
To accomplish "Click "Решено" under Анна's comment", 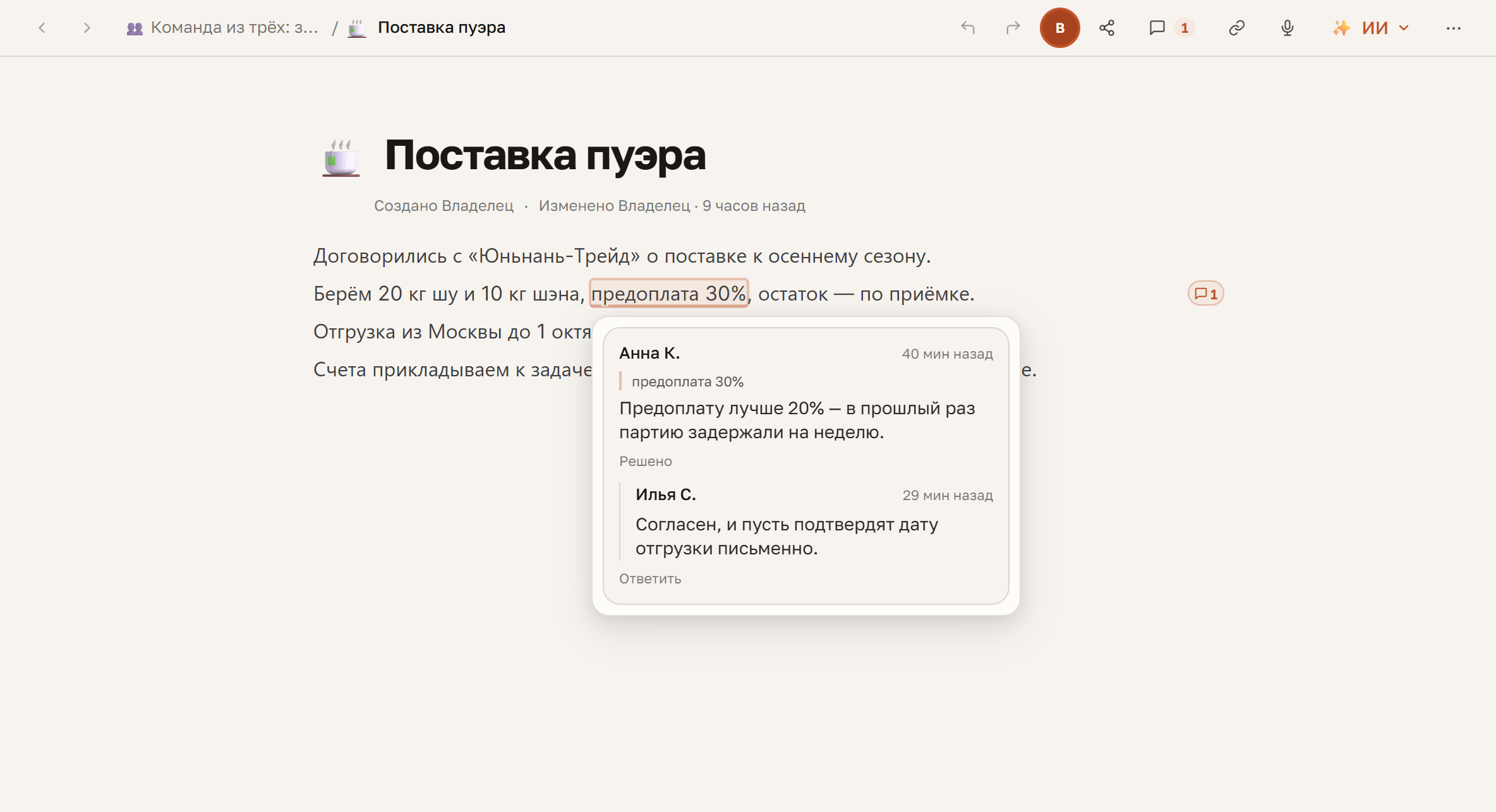I will (x=646, y=462).
